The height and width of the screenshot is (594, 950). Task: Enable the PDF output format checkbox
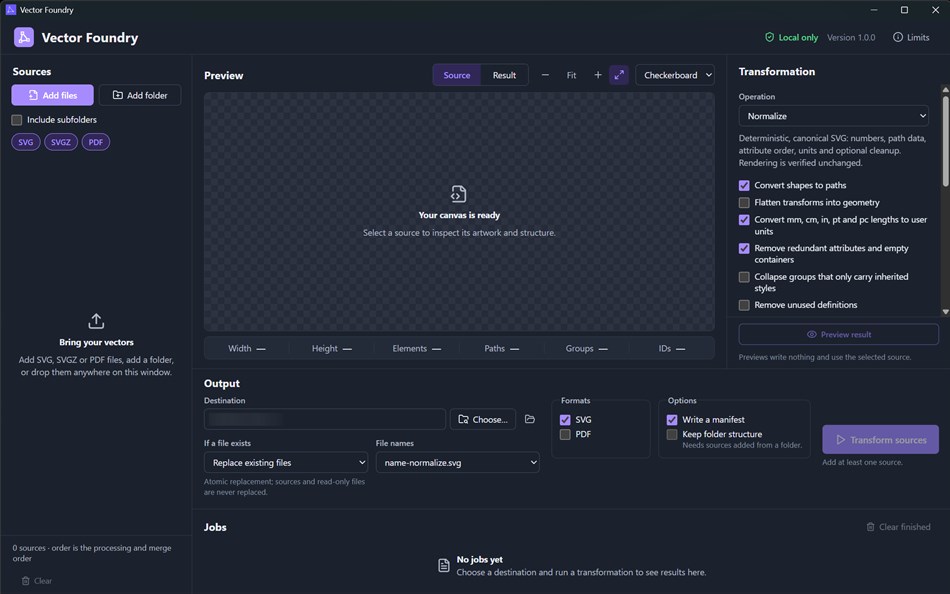click(x=565, y=435)
